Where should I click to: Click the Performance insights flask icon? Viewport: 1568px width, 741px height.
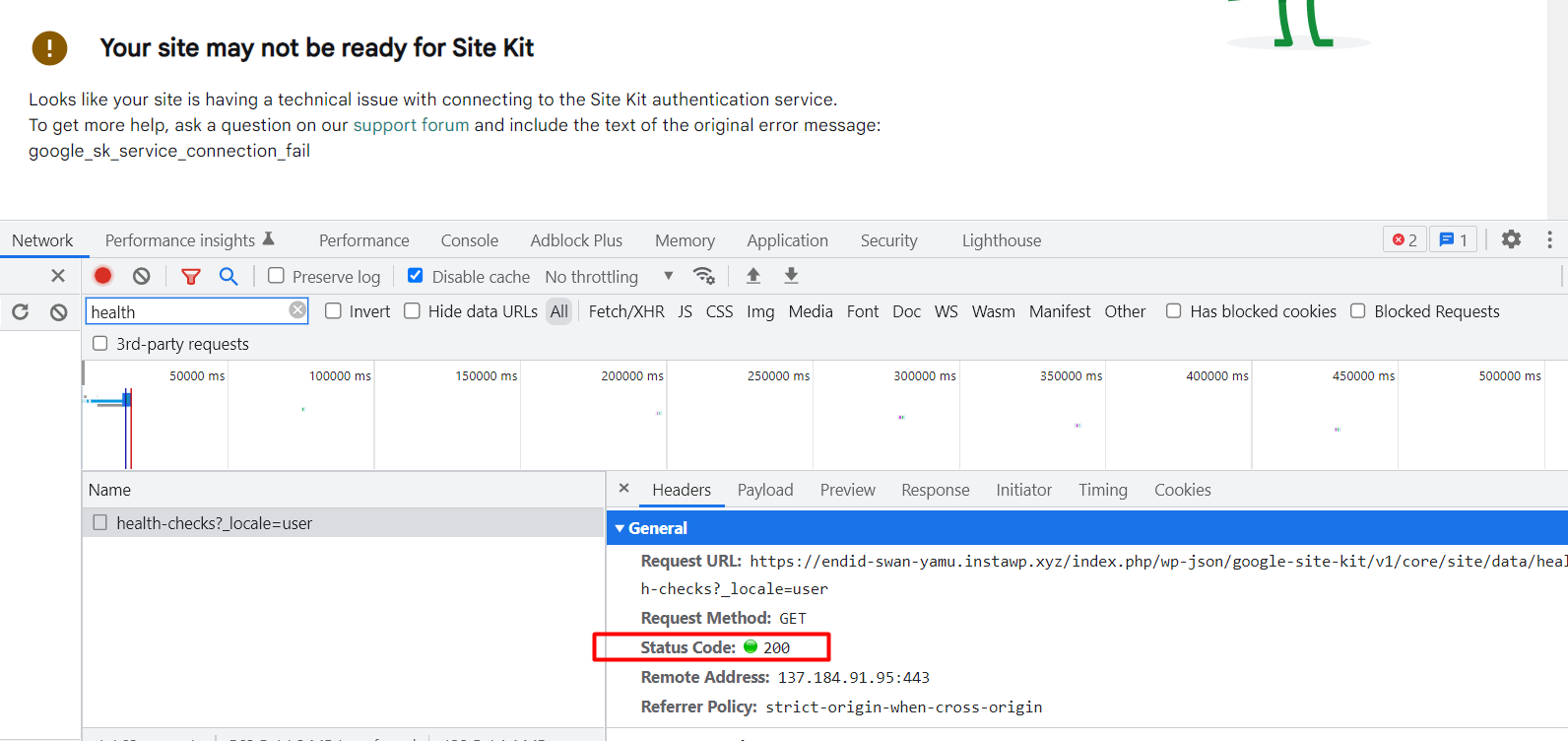268,239
